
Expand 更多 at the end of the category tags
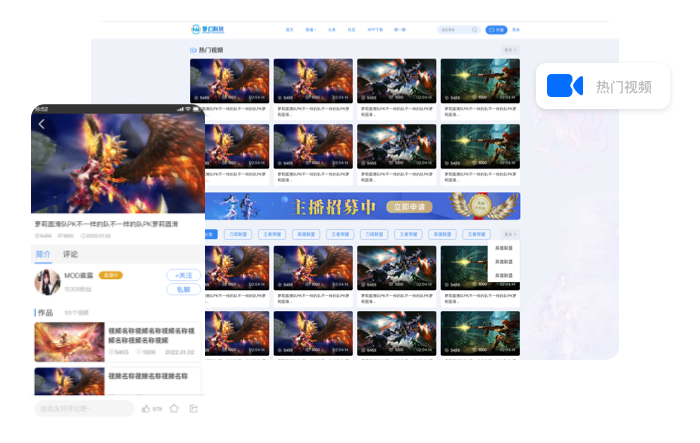tap(509, 234)
